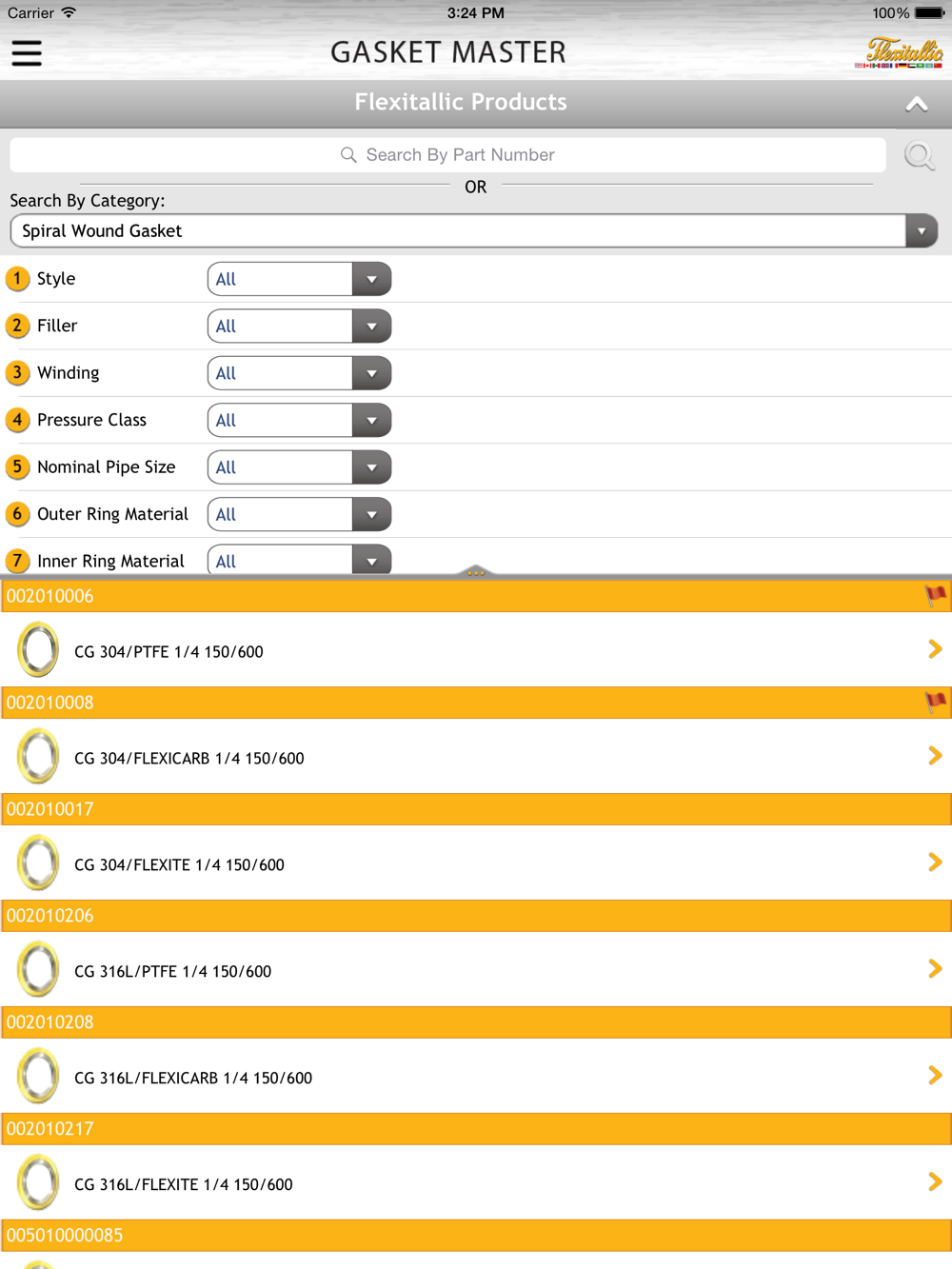This screenshot has width=952, height=1269.
Task: Tap the red flag on 002010006
Action: coord(936,596)
